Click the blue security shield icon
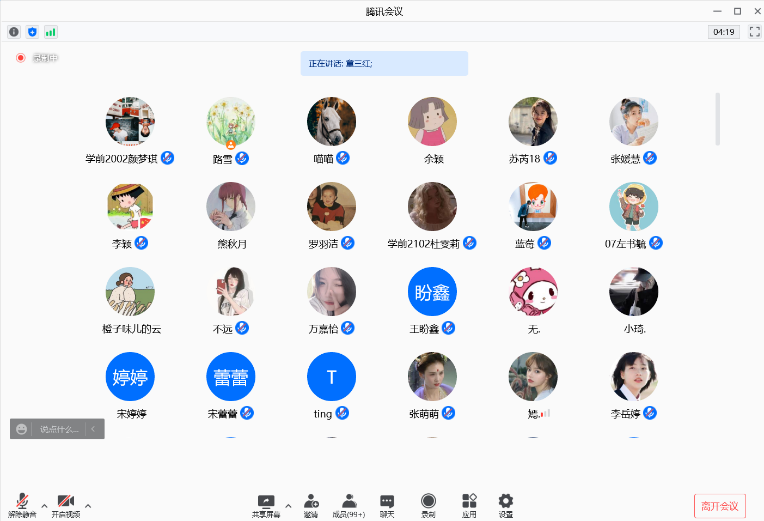Screen dimensions: 764x521 (32, 32)
